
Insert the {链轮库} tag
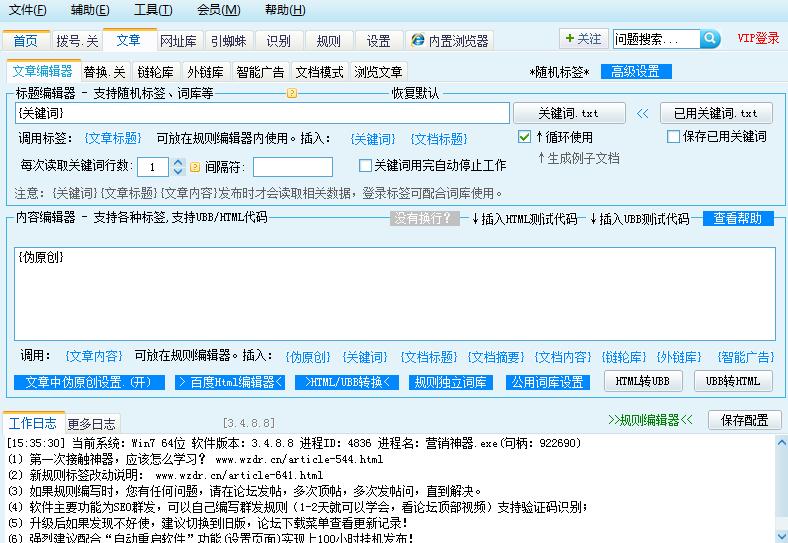[624, 357]
